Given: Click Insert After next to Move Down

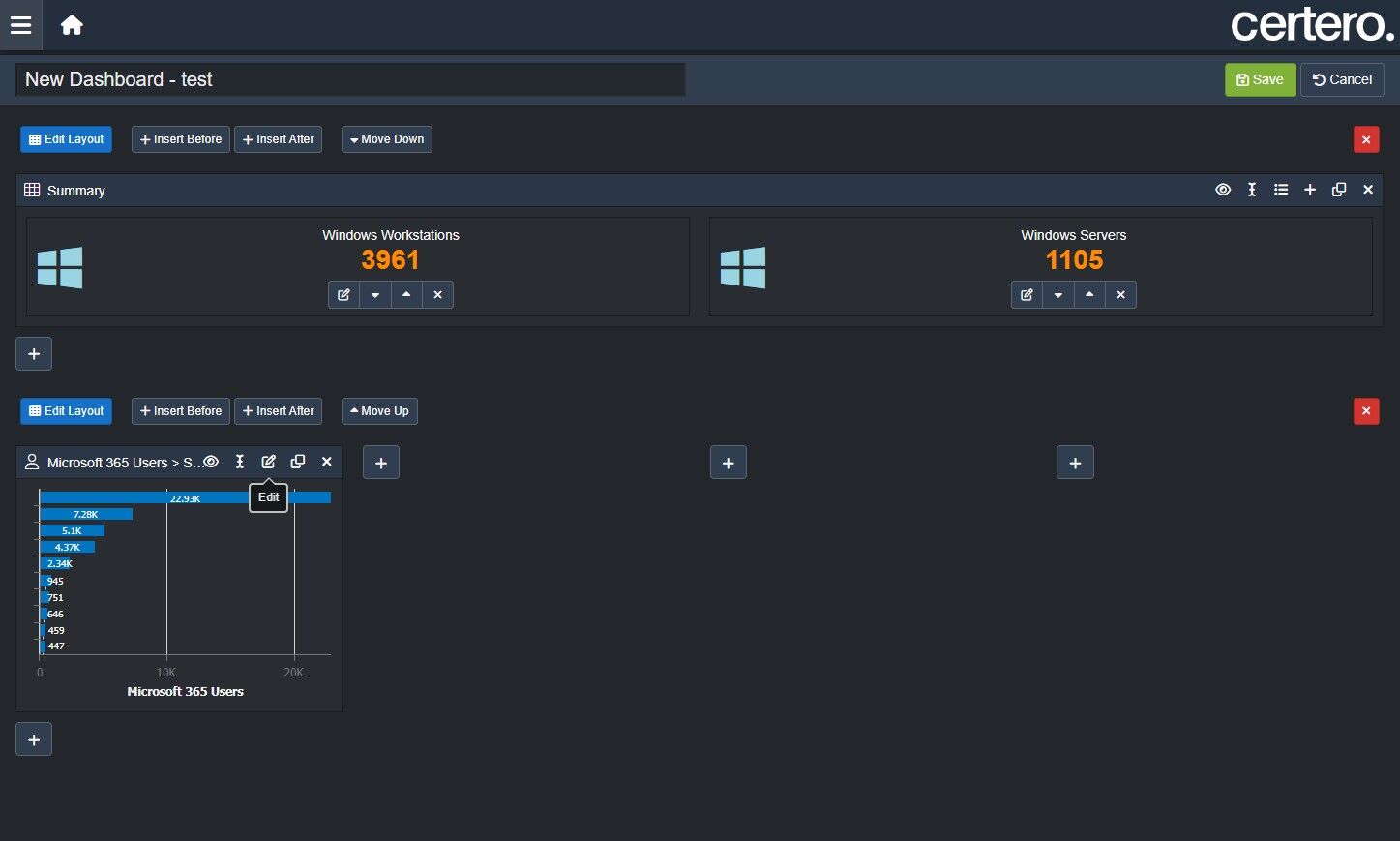Looking at the screenshot, I should 279,139.
